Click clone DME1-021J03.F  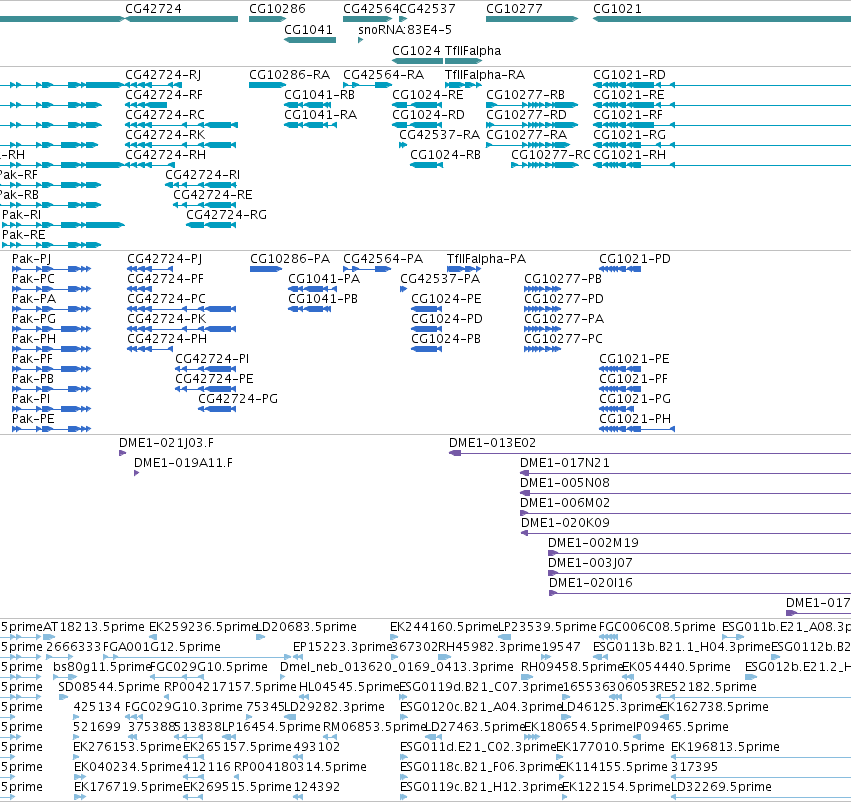pyautogui.click(x=166, y=443)
